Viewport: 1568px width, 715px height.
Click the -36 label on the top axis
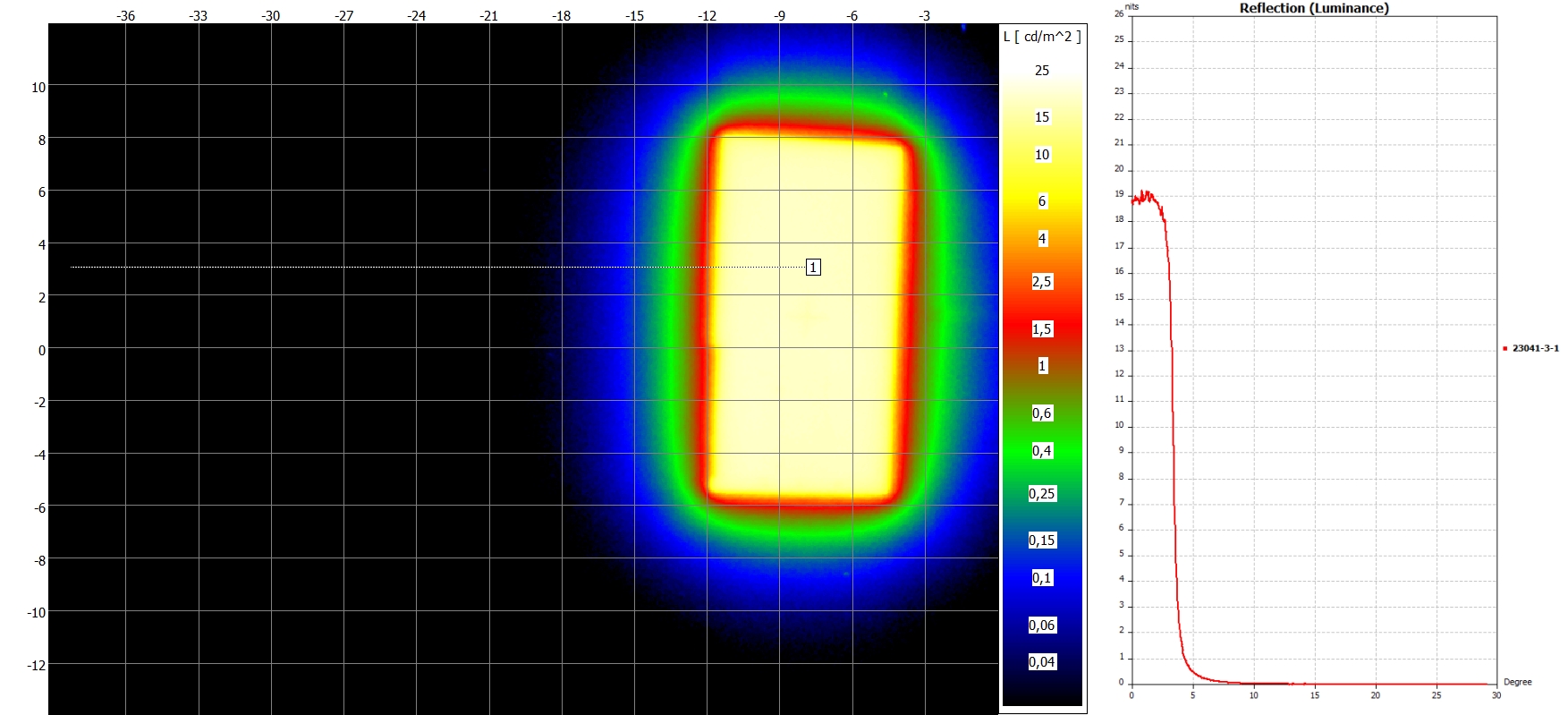126,16
